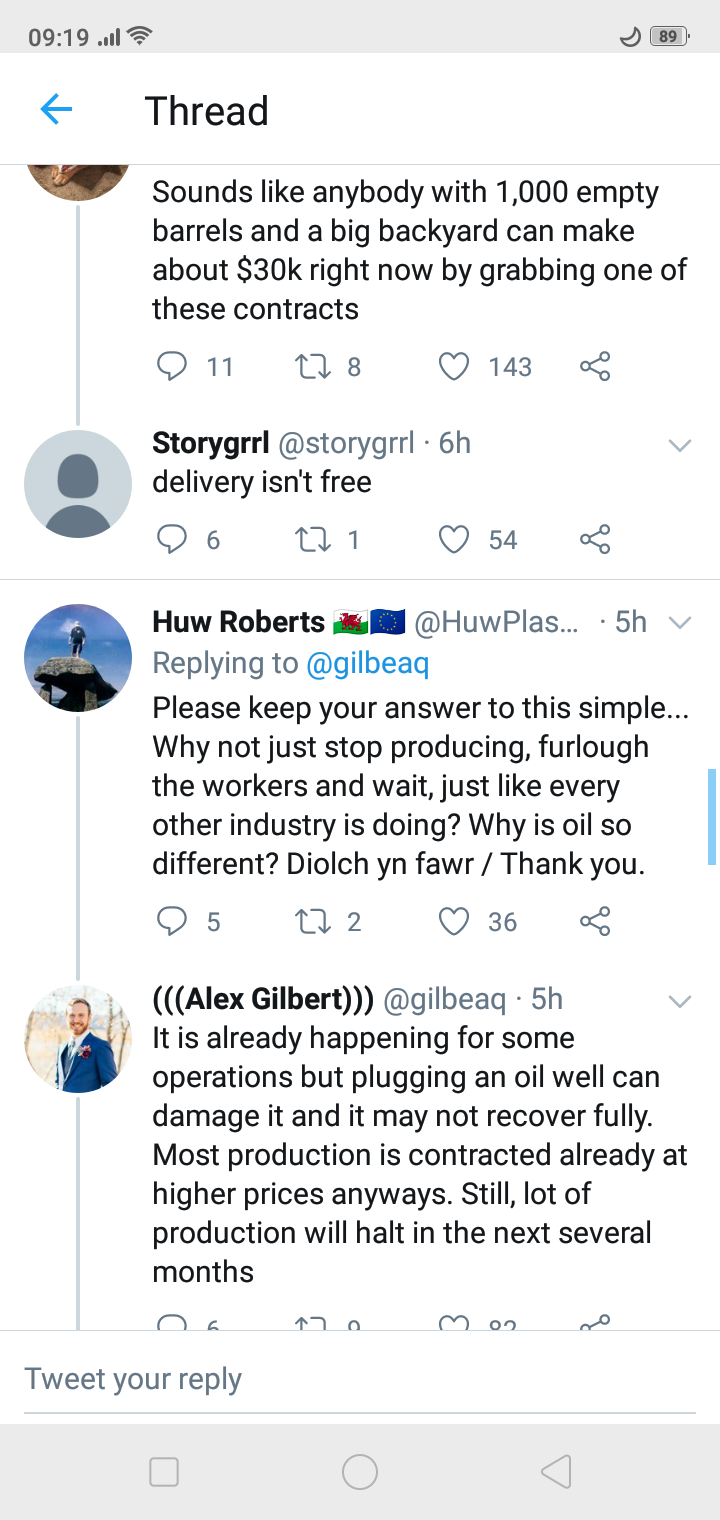Reply to Storygrrl's tweet

[x=172, y=540]
